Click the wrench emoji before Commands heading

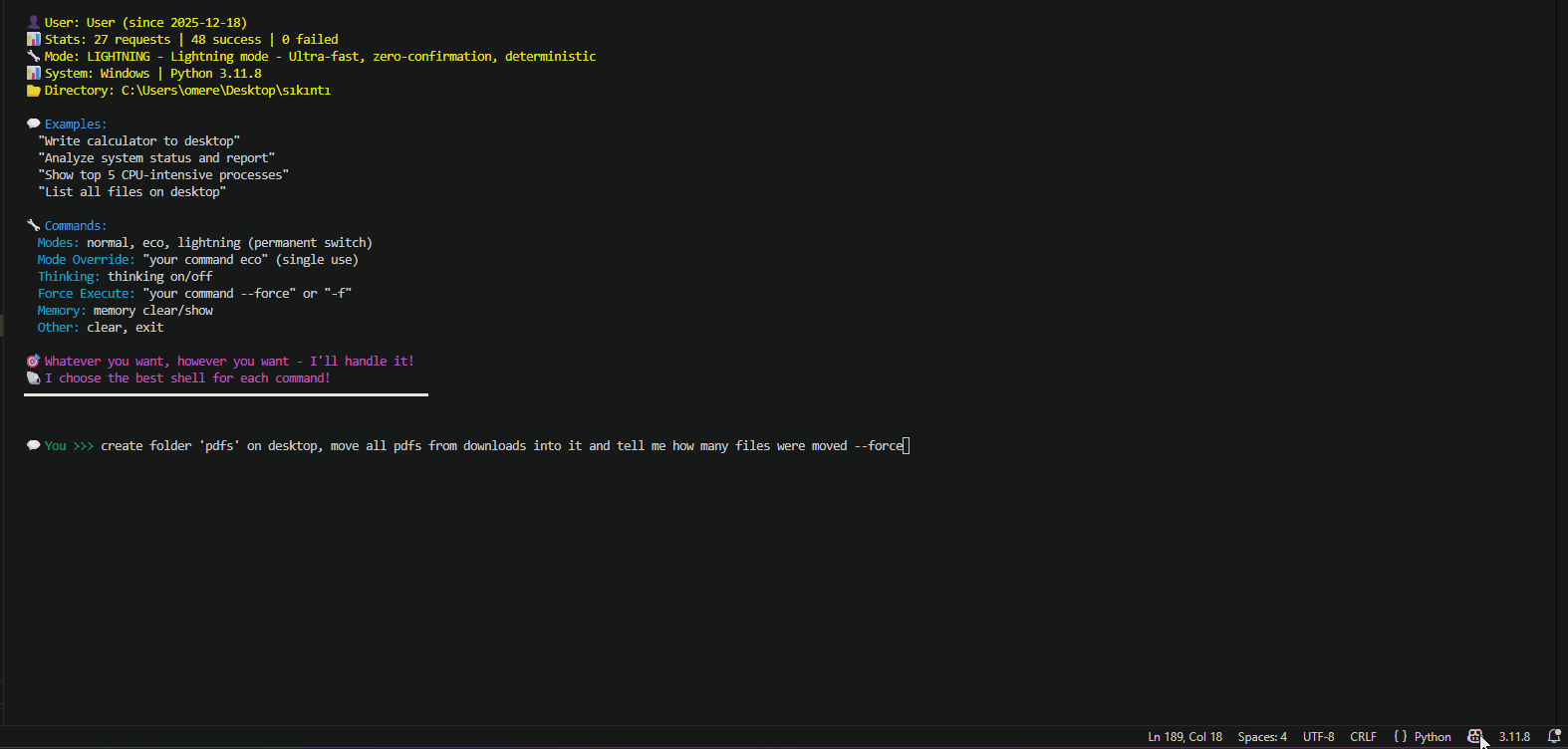point(34,226)
